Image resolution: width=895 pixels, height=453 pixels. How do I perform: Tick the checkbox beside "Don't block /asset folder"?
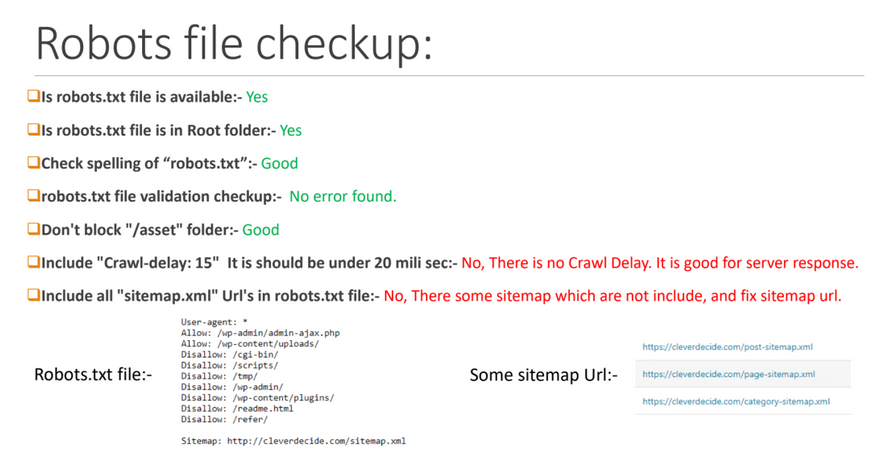click(x=33, y=229)
